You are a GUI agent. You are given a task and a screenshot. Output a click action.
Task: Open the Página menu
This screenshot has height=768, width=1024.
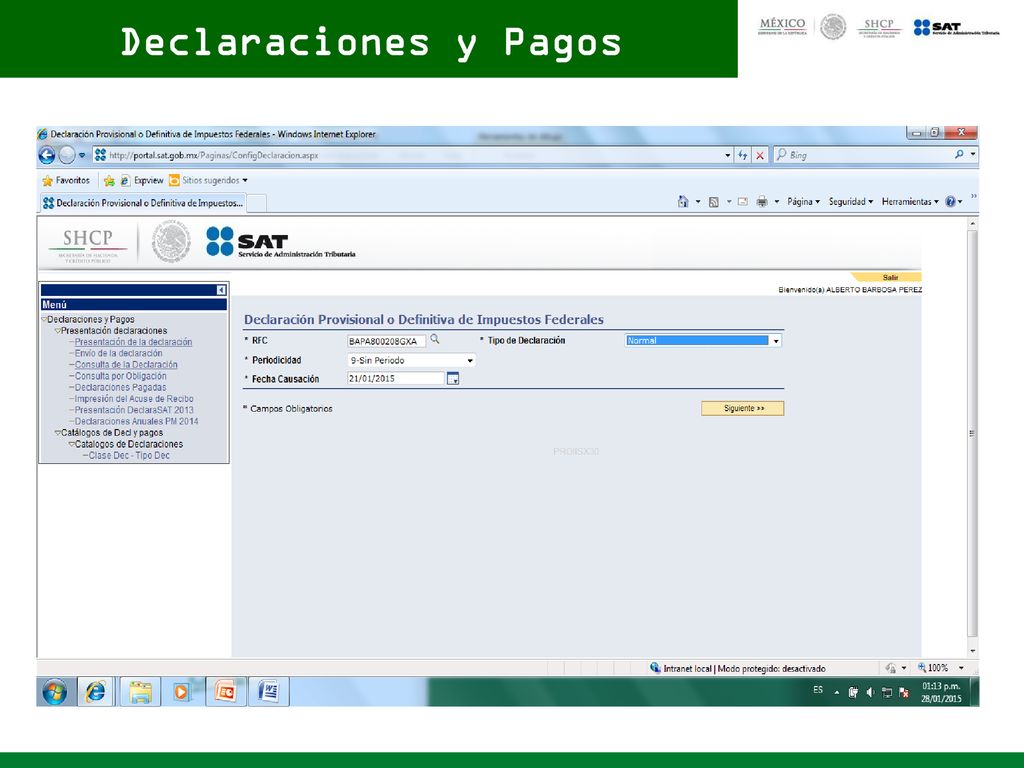803,202
